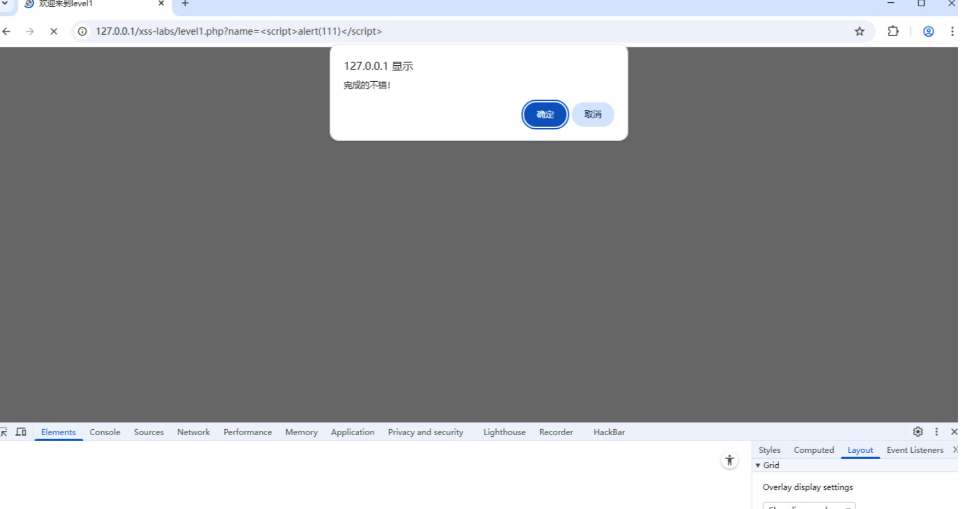Open the Sources panel tab

(x=149, y=432)
